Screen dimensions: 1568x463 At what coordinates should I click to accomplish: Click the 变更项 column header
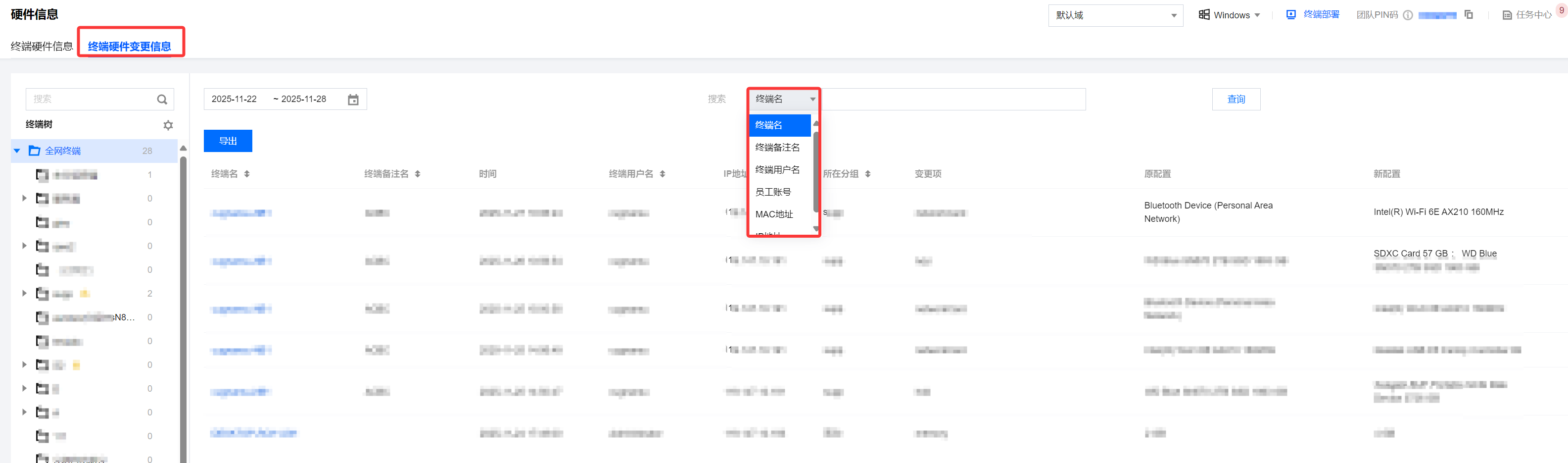click(x=928, y=174)
